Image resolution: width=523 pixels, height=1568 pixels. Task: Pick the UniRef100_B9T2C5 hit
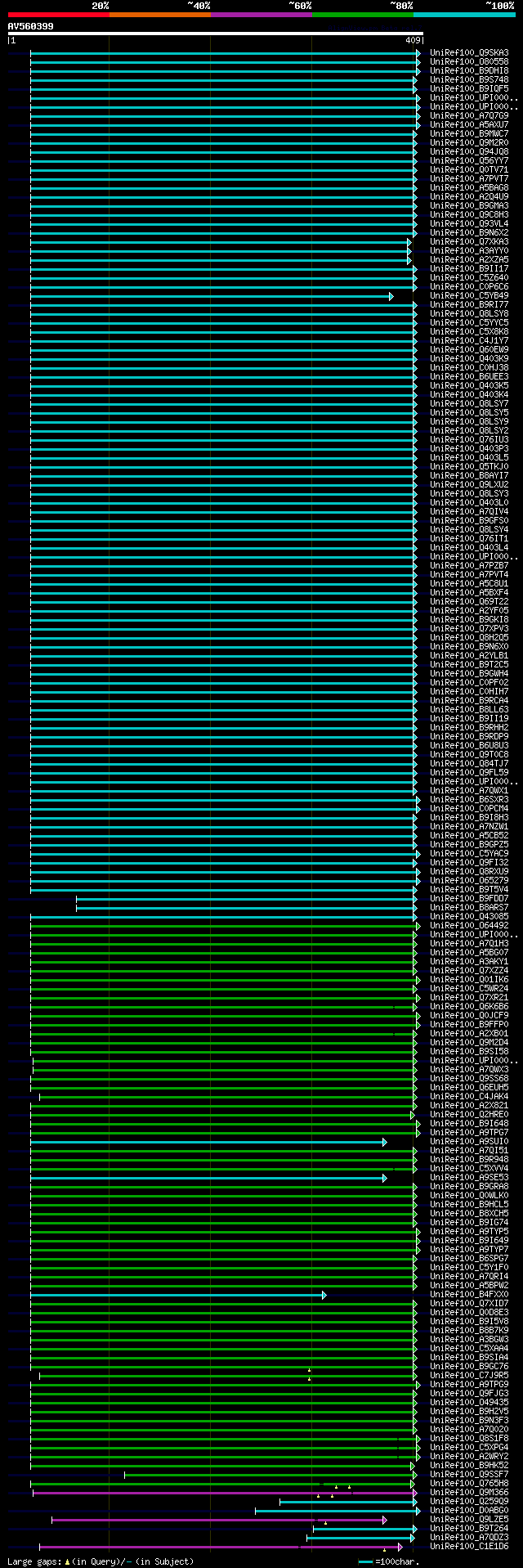click(469, 665)
